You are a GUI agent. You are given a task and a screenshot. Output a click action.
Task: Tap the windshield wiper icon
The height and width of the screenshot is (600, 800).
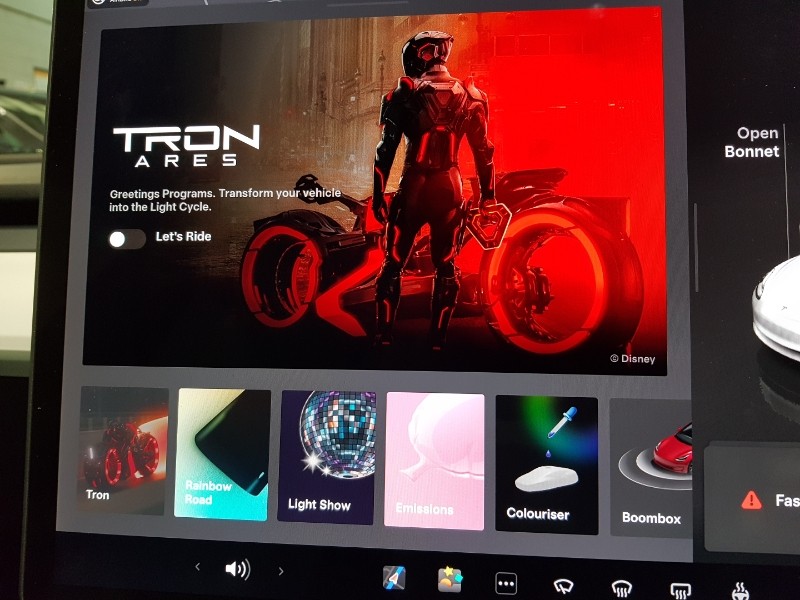(564, 585)
